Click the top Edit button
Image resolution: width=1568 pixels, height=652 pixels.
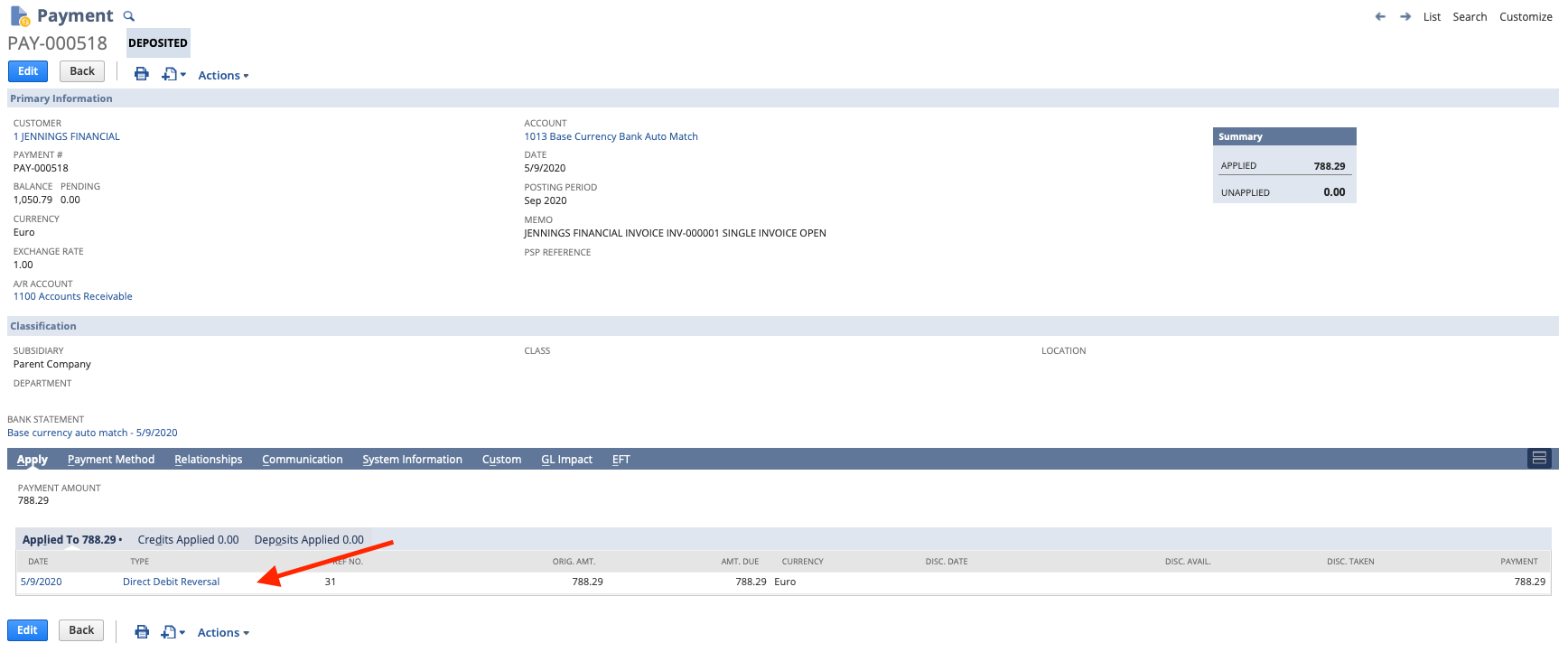(x=28, y=71)
